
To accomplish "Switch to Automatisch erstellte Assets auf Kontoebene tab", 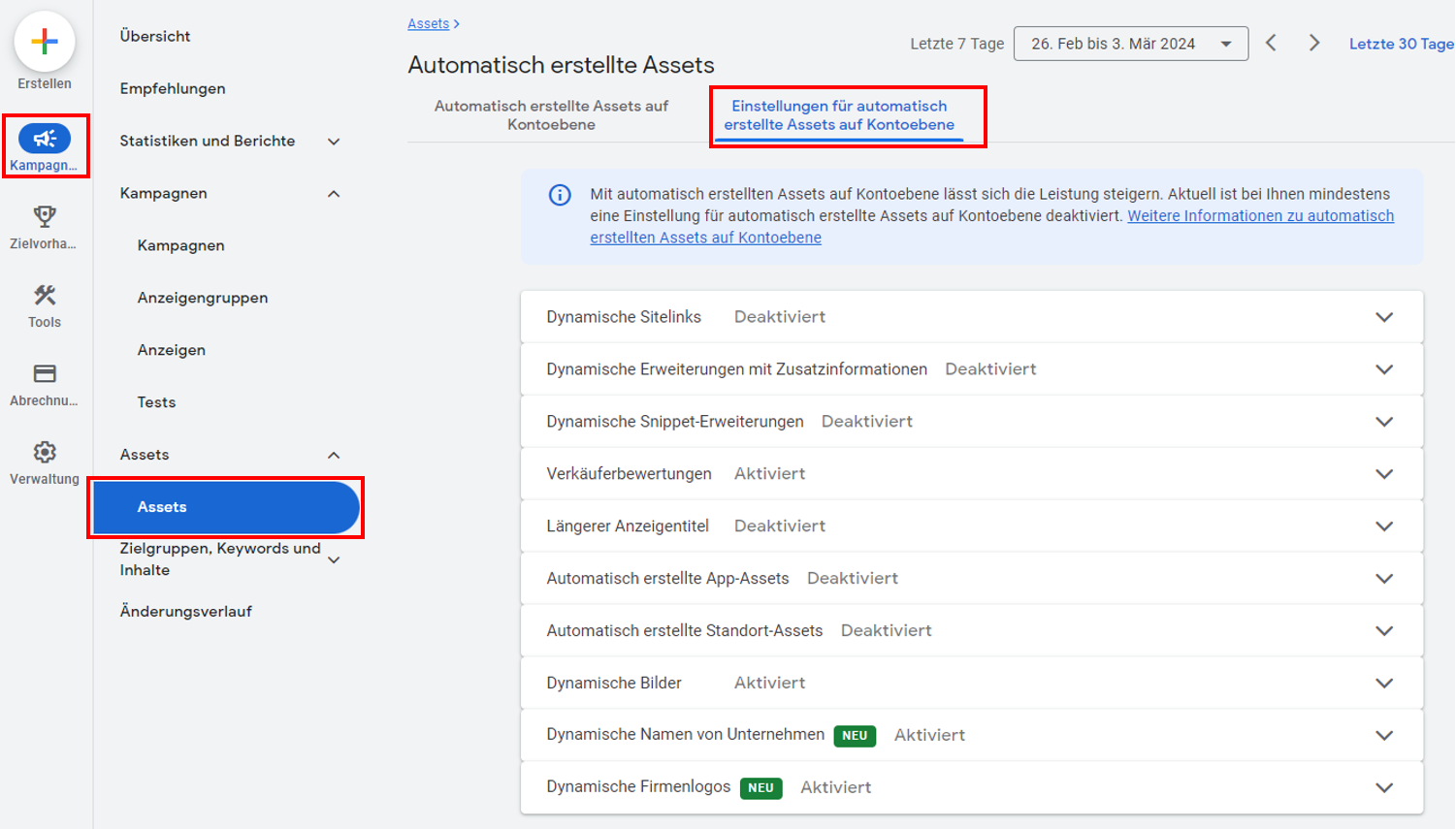I will click(x=553, y=114).
